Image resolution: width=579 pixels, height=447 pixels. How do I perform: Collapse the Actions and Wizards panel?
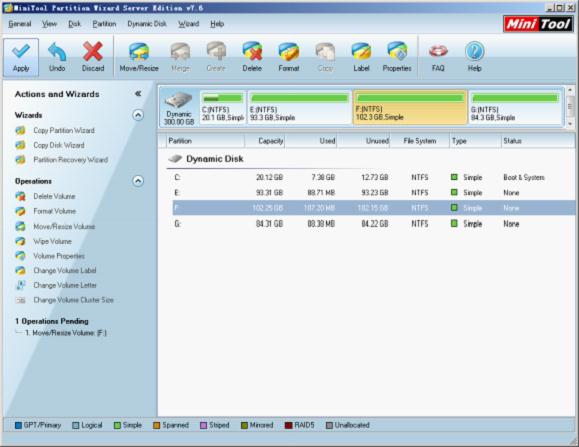click(x=138, y=94)
